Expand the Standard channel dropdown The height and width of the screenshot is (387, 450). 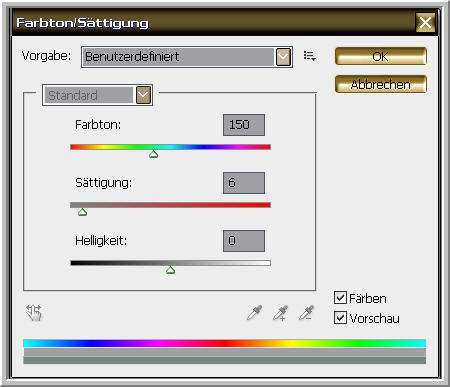pos(143,95)
